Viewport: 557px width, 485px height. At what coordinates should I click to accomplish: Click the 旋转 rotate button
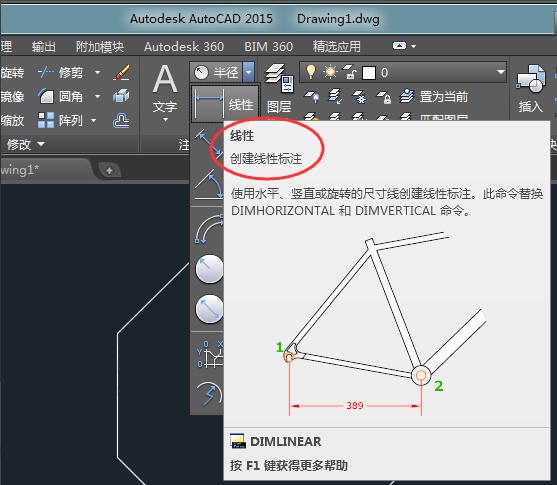[12, 73]
